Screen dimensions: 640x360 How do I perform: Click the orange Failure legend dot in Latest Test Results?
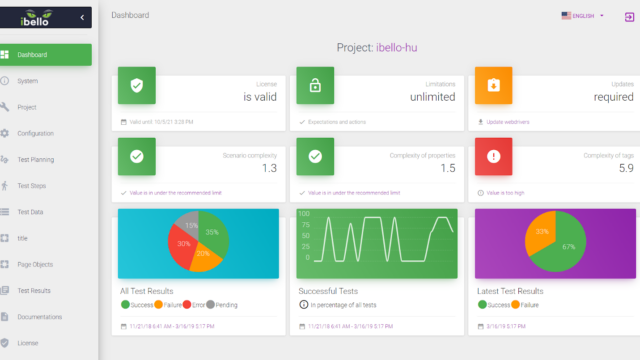click(516, 304)
